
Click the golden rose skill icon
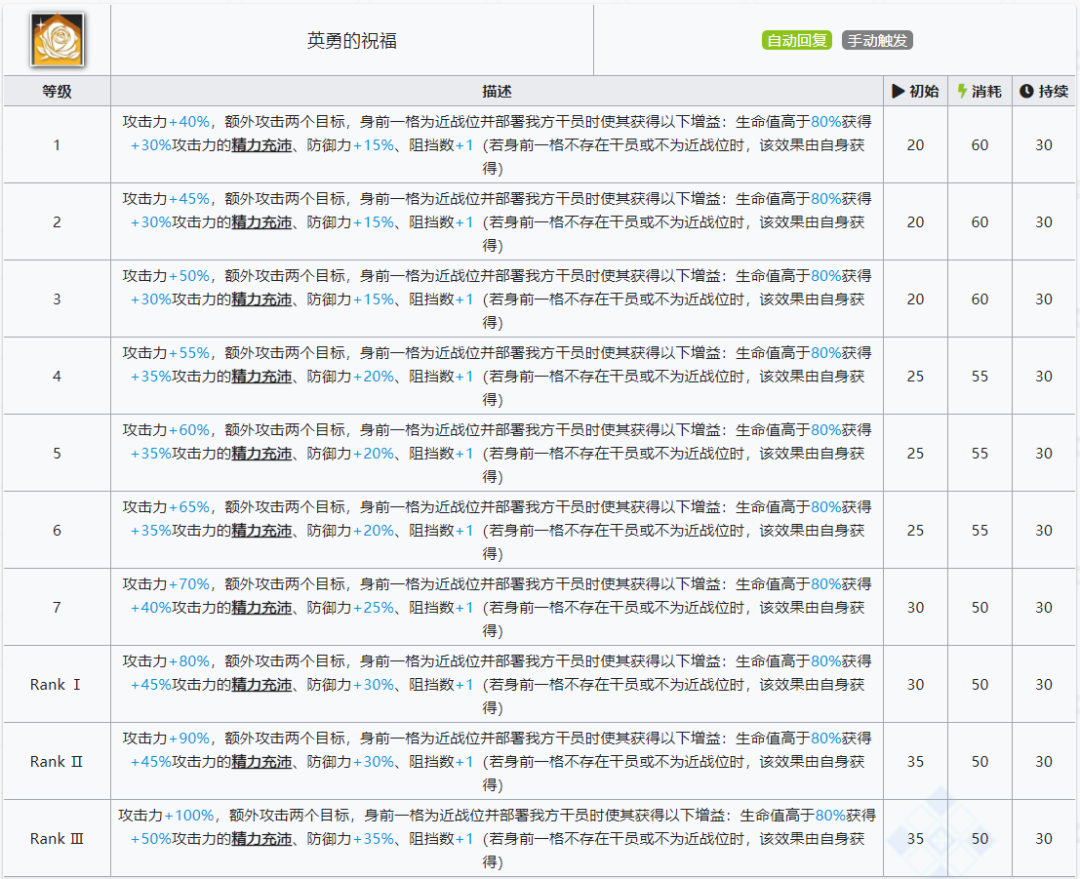[57, 41]
